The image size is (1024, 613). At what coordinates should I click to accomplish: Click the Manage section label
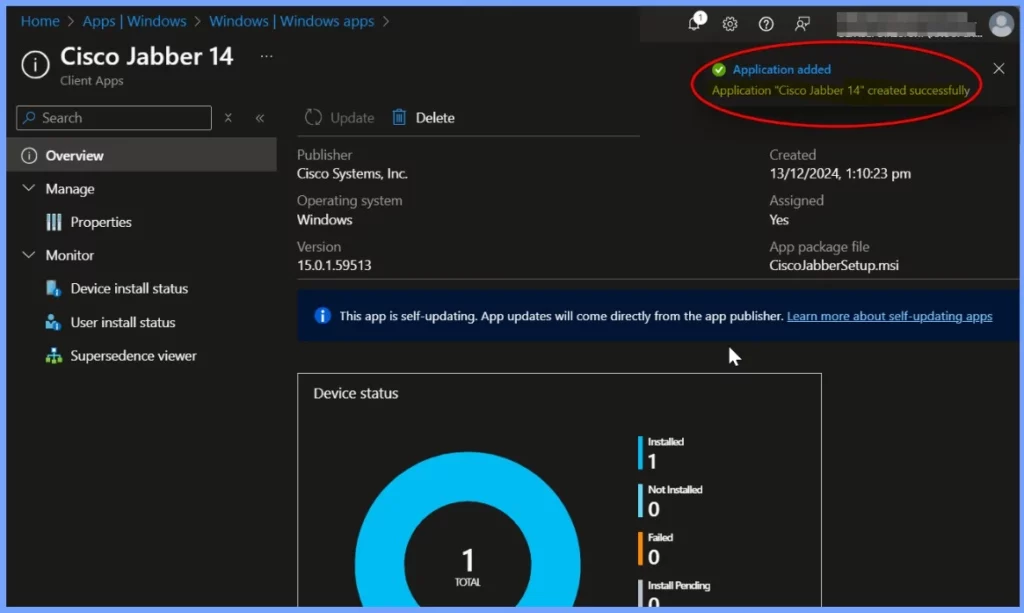(70, 189)
